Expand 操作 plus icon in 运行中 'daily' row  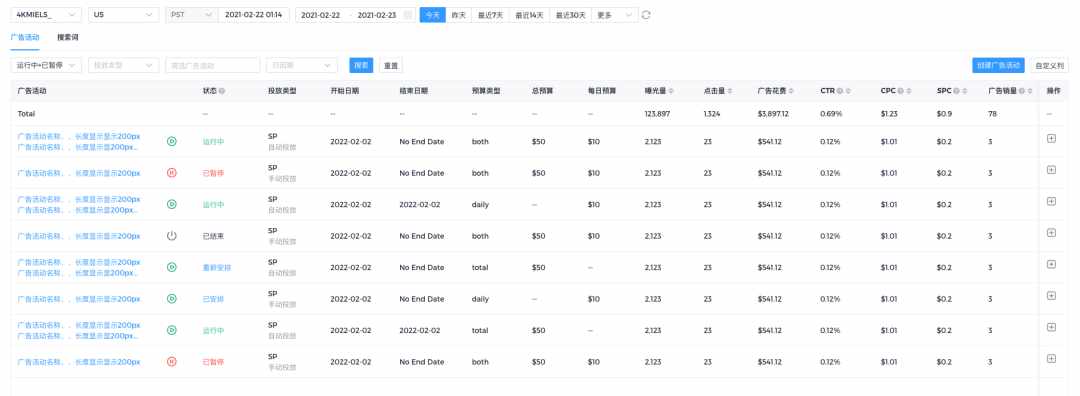(x=1051, y=201)
